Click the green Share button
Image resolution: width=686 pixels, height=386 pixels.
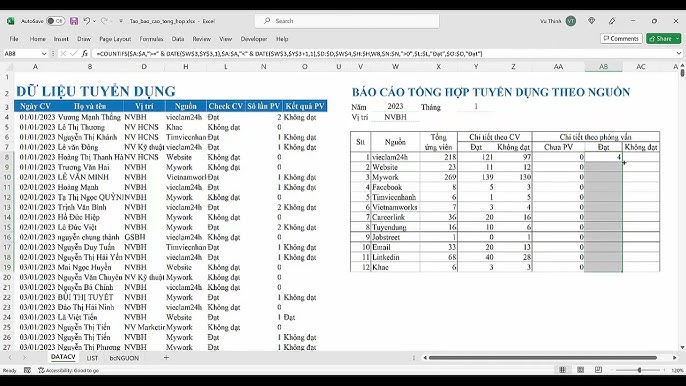tap(660, 39)
